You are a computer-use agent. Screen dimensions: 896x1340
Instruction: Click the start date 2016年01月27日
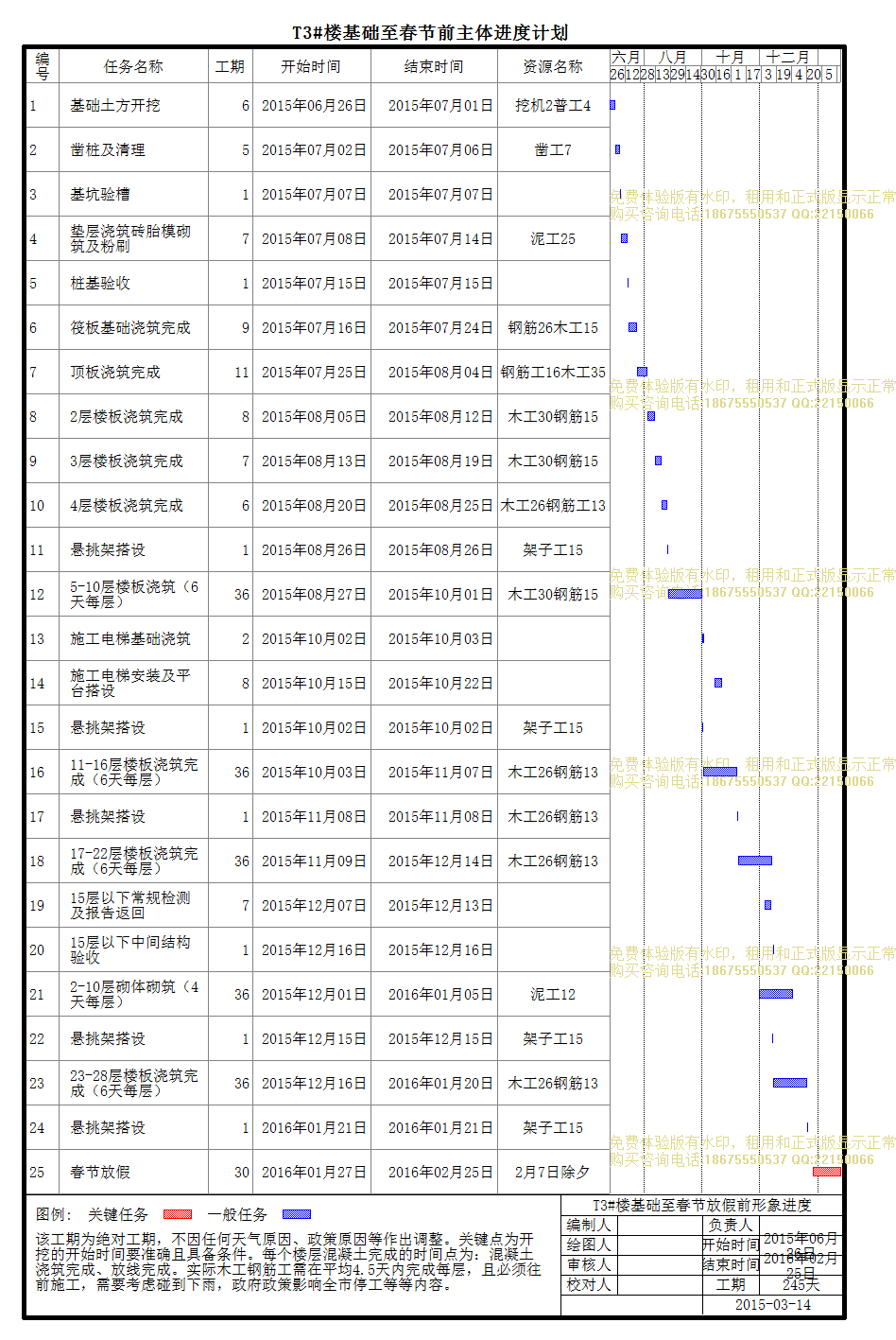[x=314, y=1173]
